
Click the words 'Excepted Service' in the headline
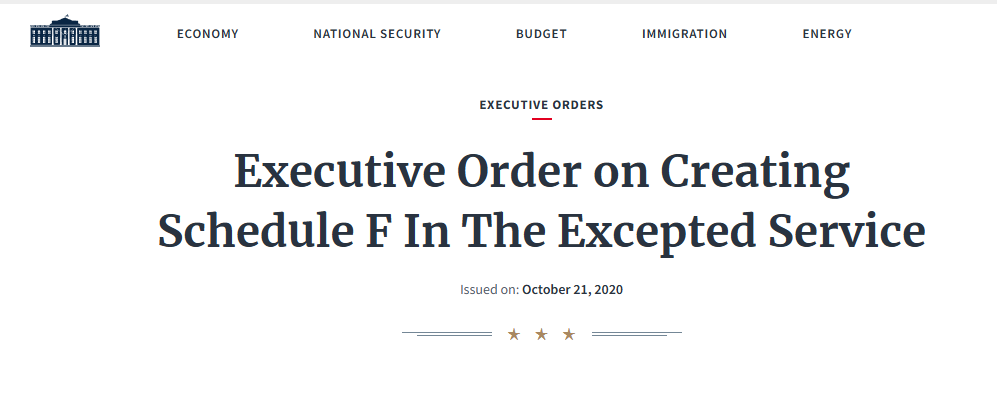[741, 232]
